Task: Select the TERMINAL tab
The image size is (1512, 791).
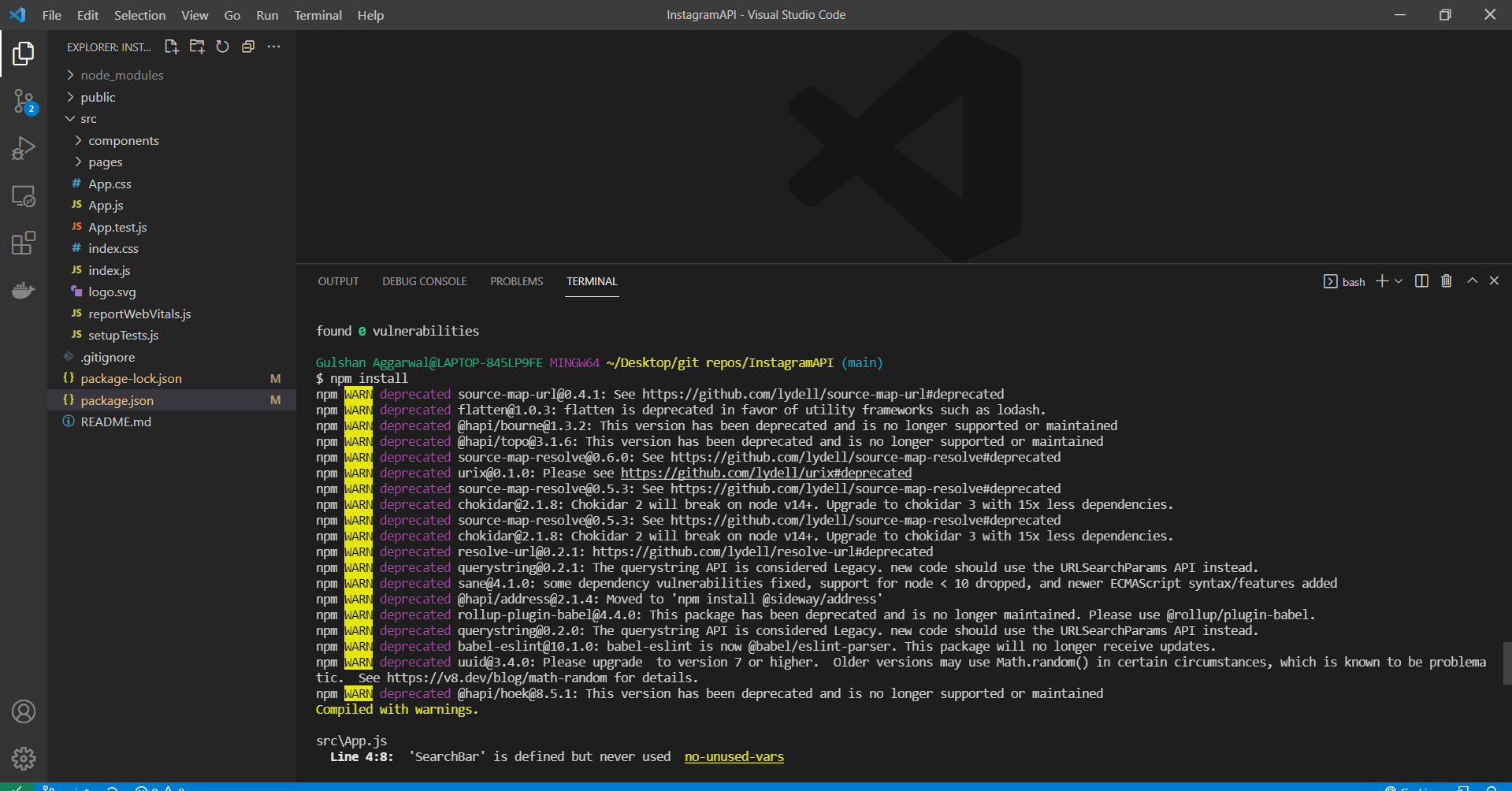Action: click(593, 281)
